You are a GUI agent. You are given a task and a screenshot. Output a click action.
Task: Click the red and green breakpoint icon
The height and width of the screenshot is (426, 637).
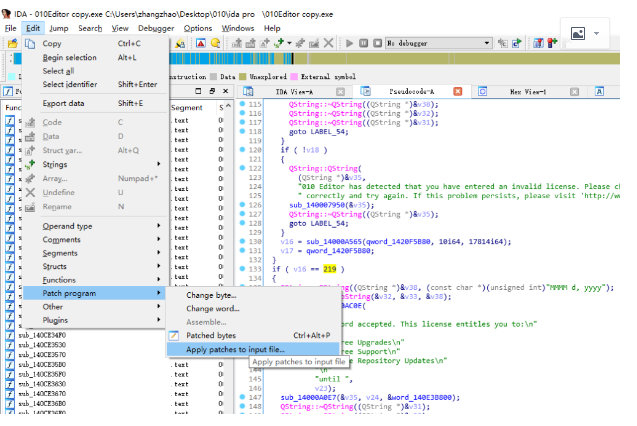tap(552, 43)
